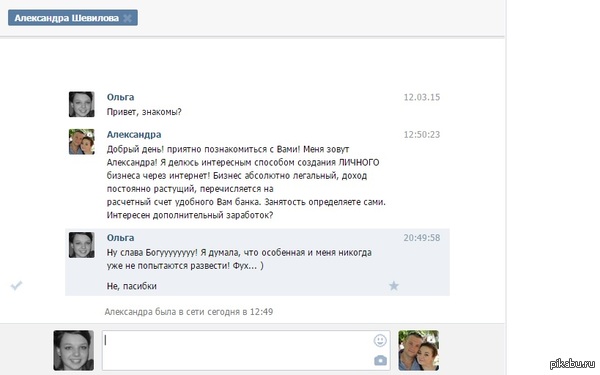Image resolution: width=600 pixels, height=375 pixels.
Task: Click into the message input field
Action: pos(246,351)
